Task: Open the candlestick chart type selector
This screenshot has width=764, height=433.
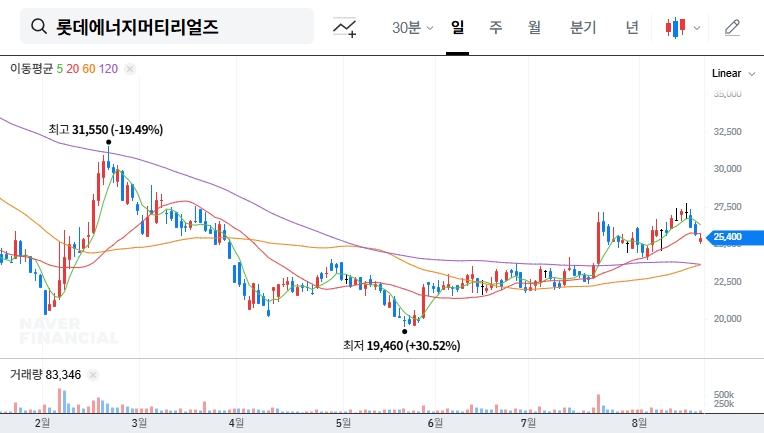Action: click(675, 27)
